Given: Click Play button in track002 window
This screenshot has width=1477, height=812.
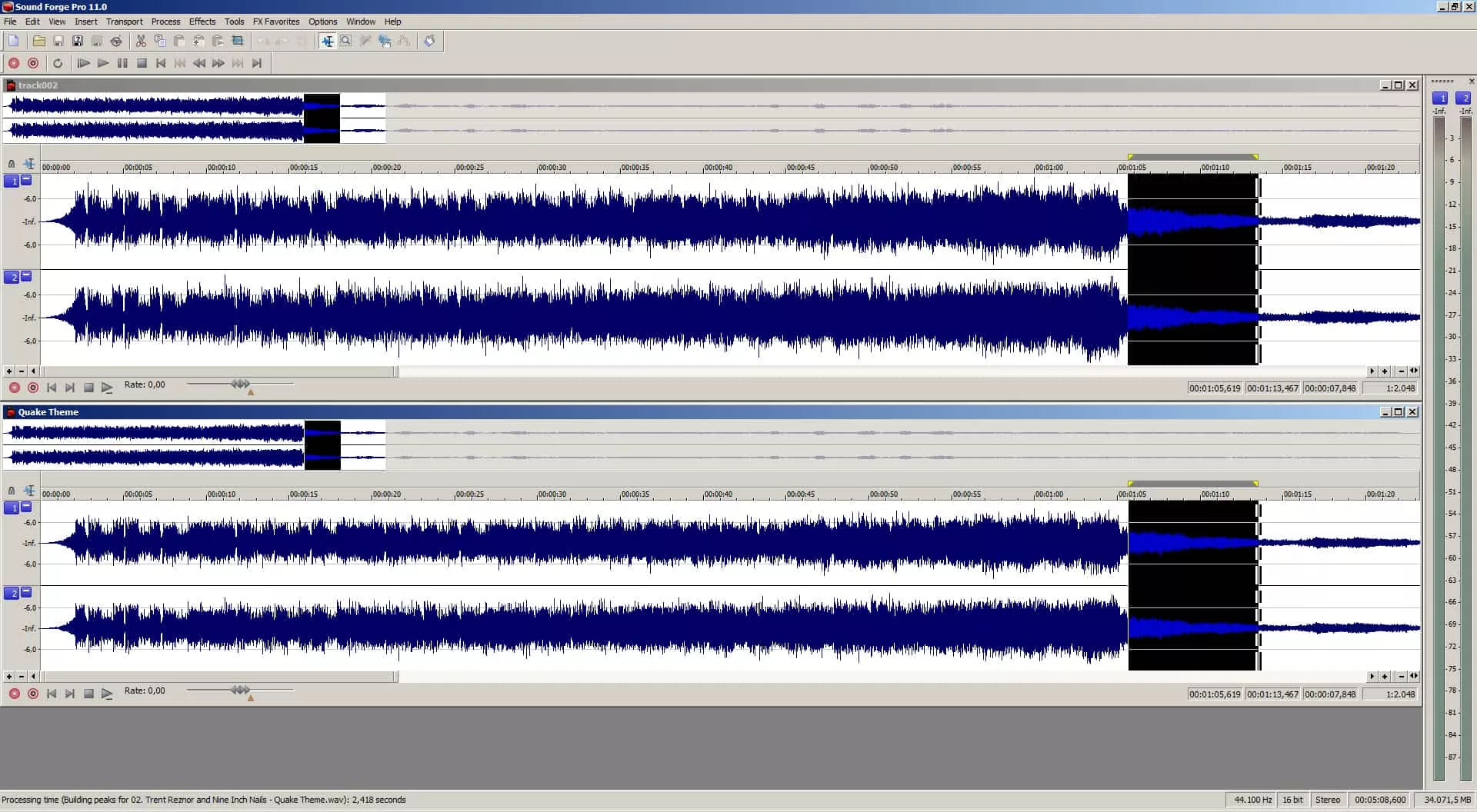Looking at the screenshot, I should pos(107,388).
